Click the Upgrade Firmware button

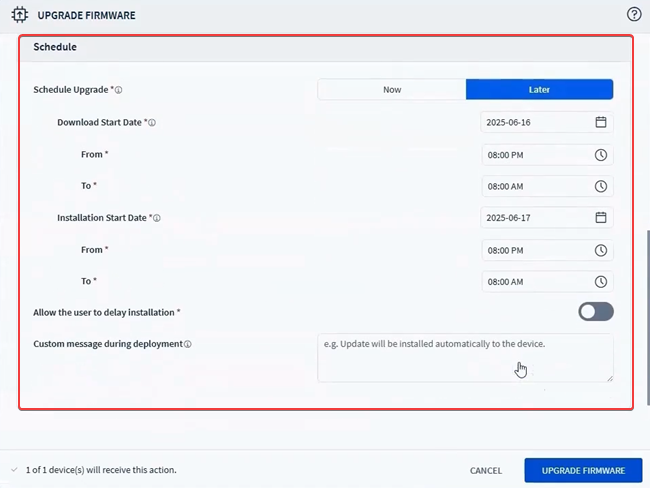tap(583, 471)
